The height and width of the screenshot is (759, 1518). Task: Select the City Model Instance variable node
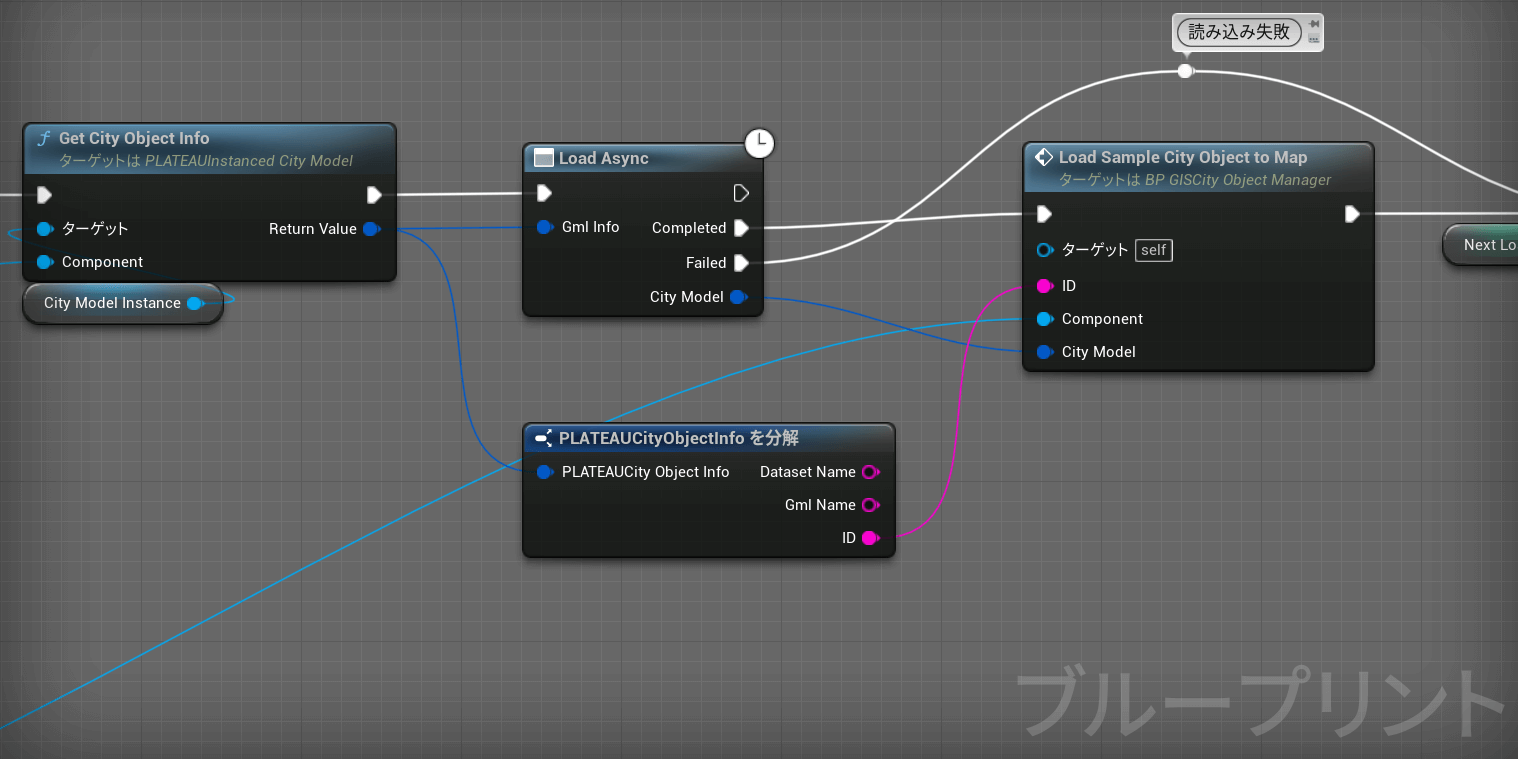[123, 303]
